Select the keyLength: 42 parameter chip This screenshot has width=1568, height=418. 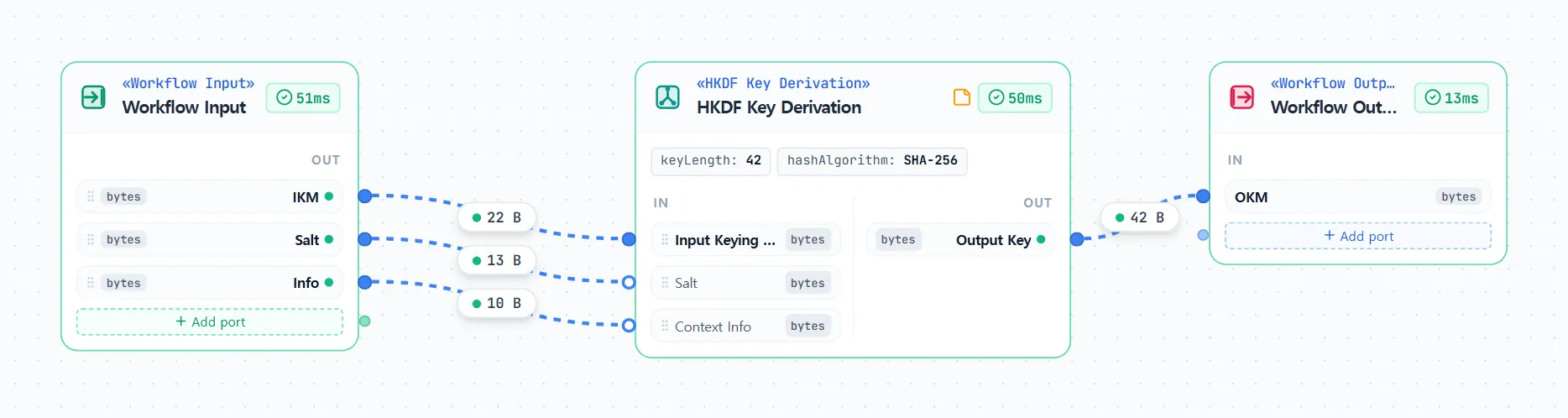coord(710,160)
